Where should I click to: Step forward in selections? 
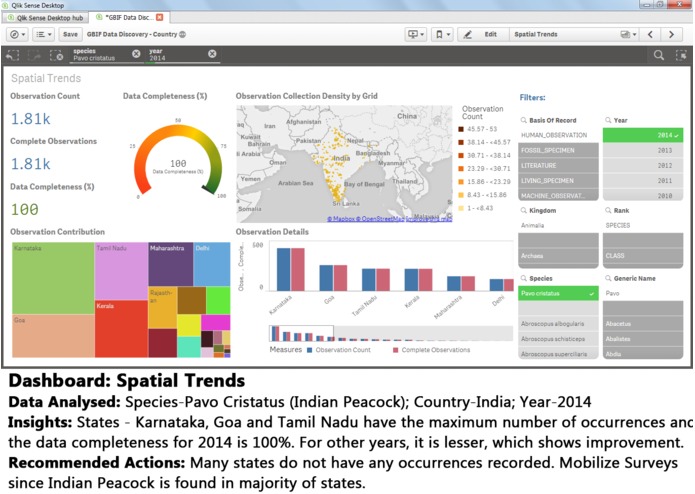(x=35, y=55)
